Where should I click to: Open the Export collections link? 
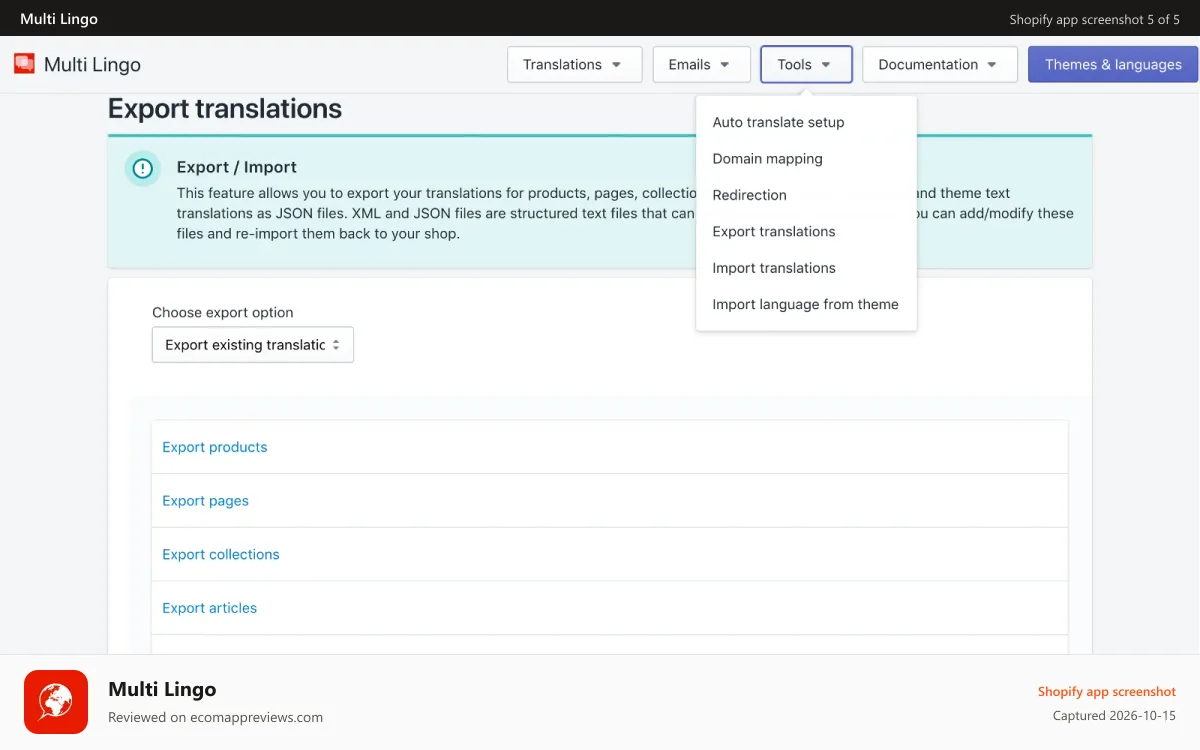(221, 554)
